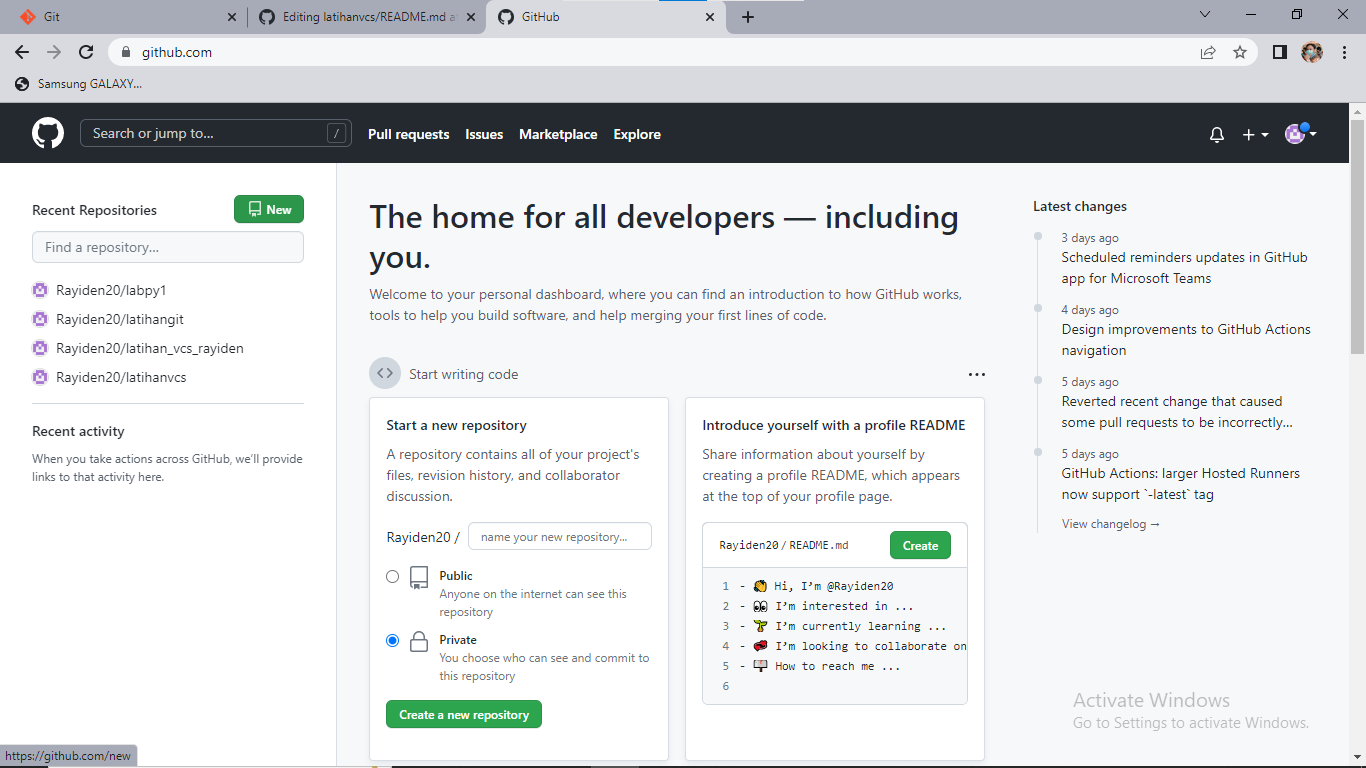Click the Start writing code angle-brackets icon

(385, 372)
